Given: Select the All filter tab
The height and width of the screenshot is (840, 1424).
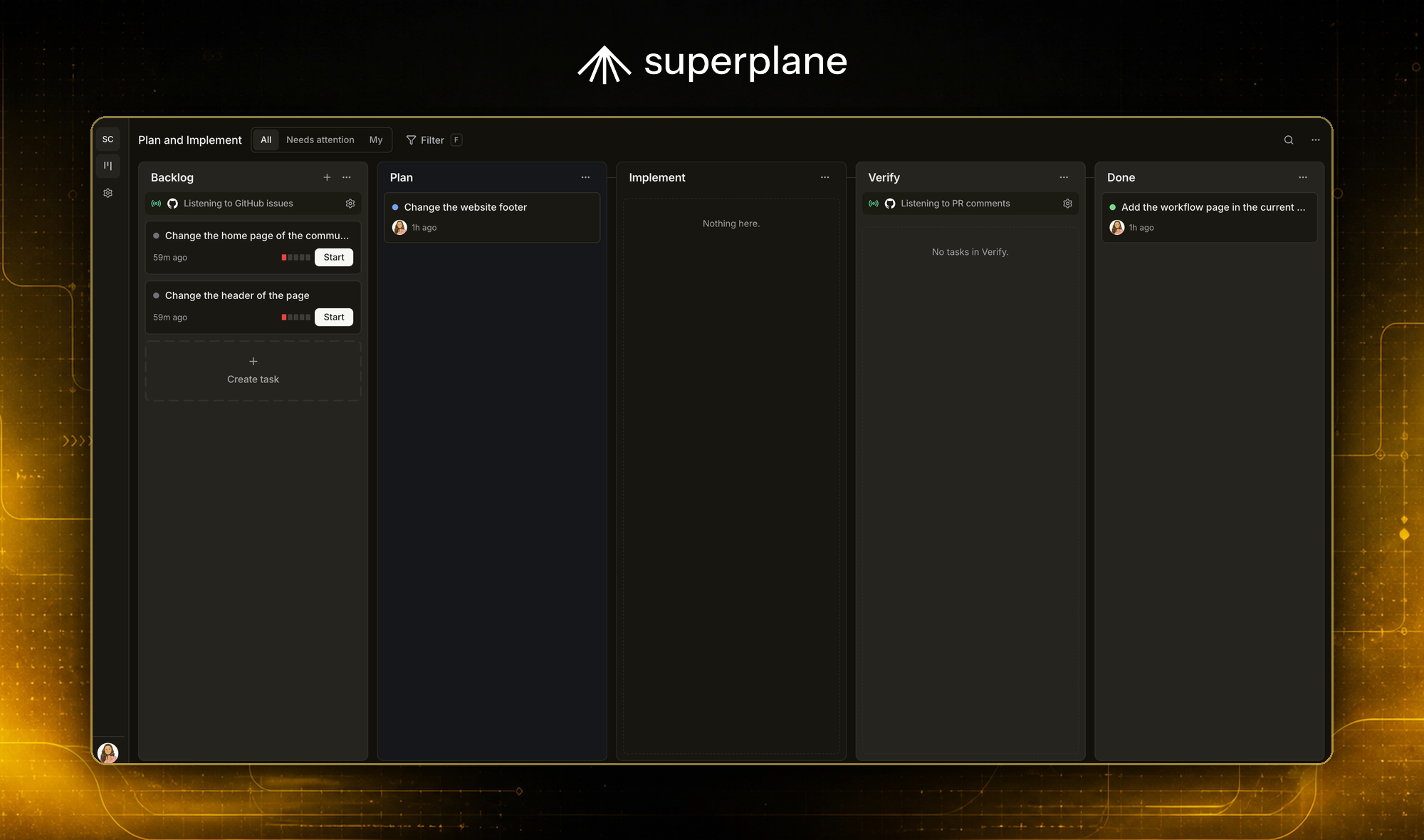Looking at the screenshot, I should (x=266, y=140).
